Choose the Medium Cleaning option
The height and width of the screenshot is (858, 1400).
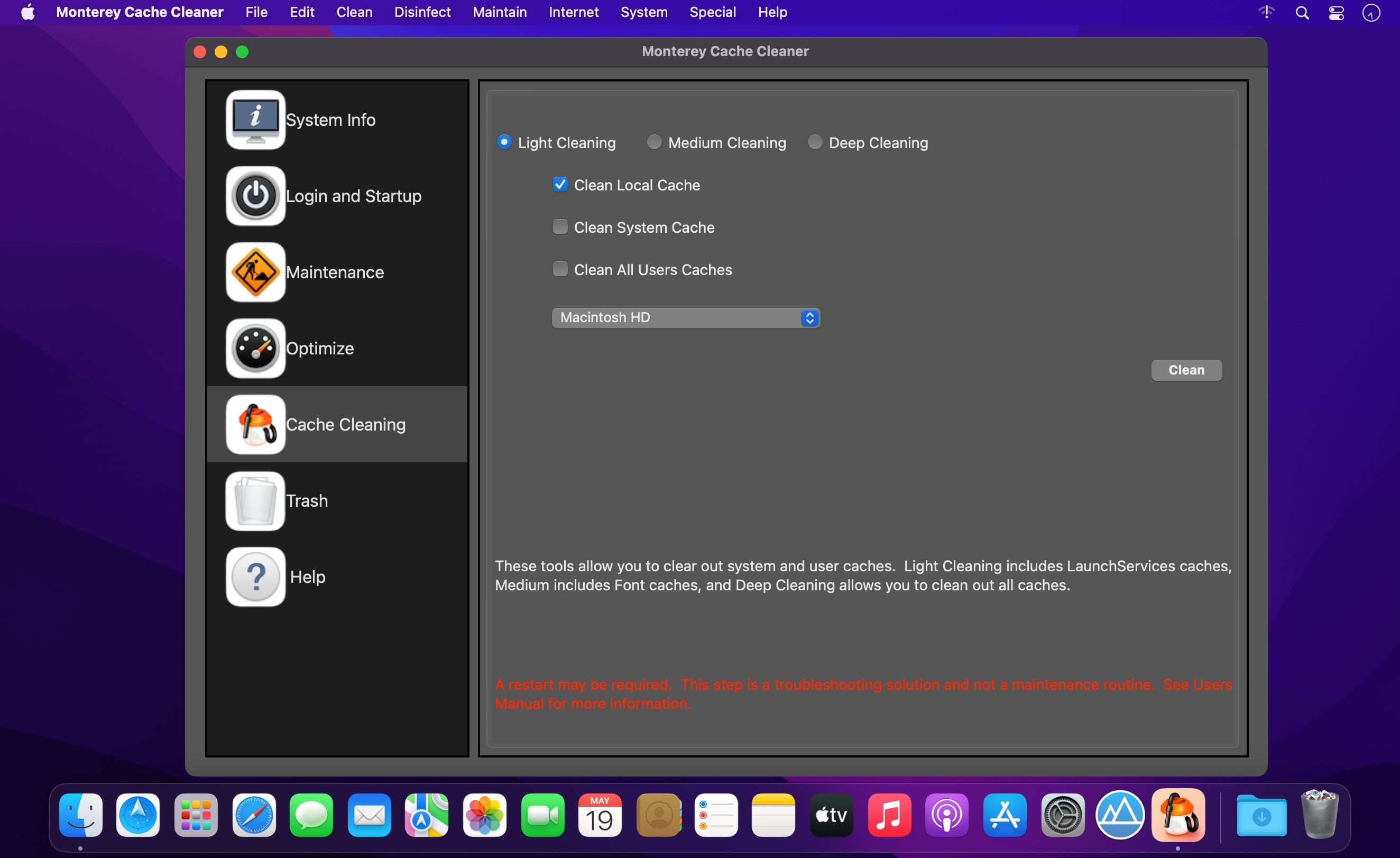tap(654, 142)
